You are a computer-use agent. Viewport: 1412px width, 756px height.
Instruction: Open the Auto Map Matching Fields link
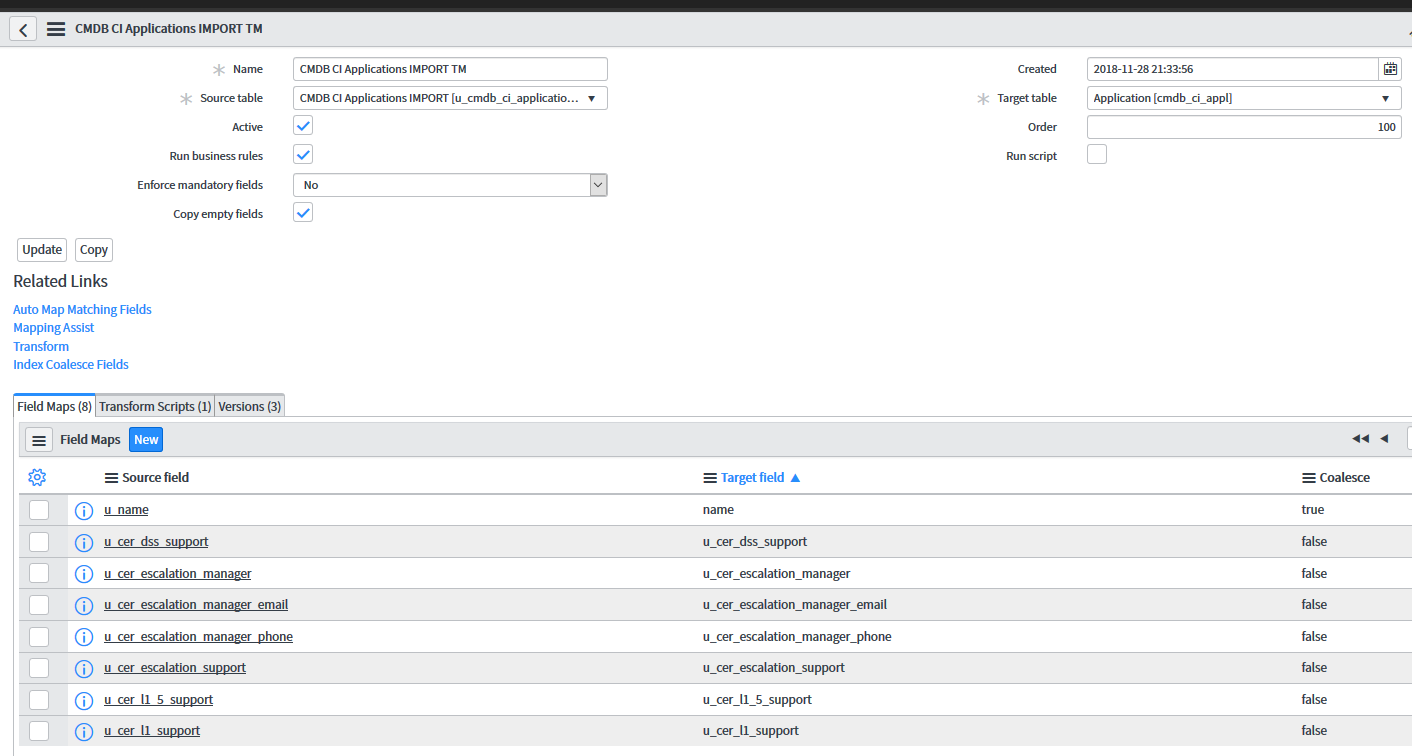(x=82, y=310)
